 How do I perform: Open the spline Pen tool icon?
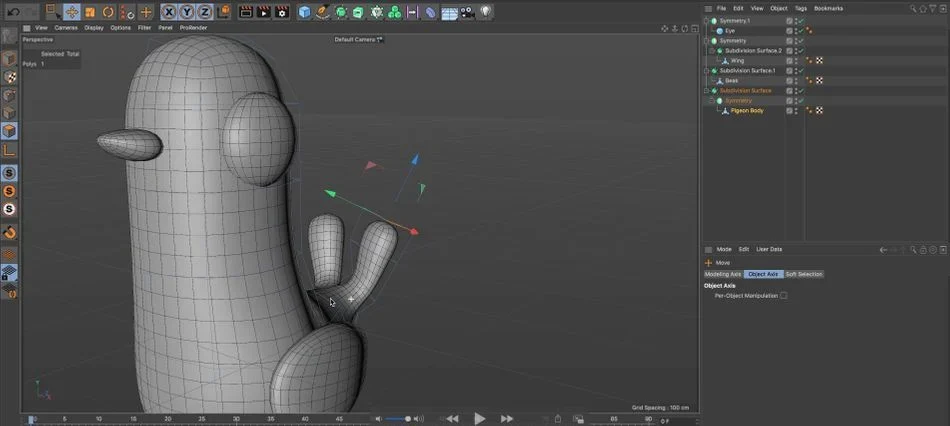click(324, 12)
